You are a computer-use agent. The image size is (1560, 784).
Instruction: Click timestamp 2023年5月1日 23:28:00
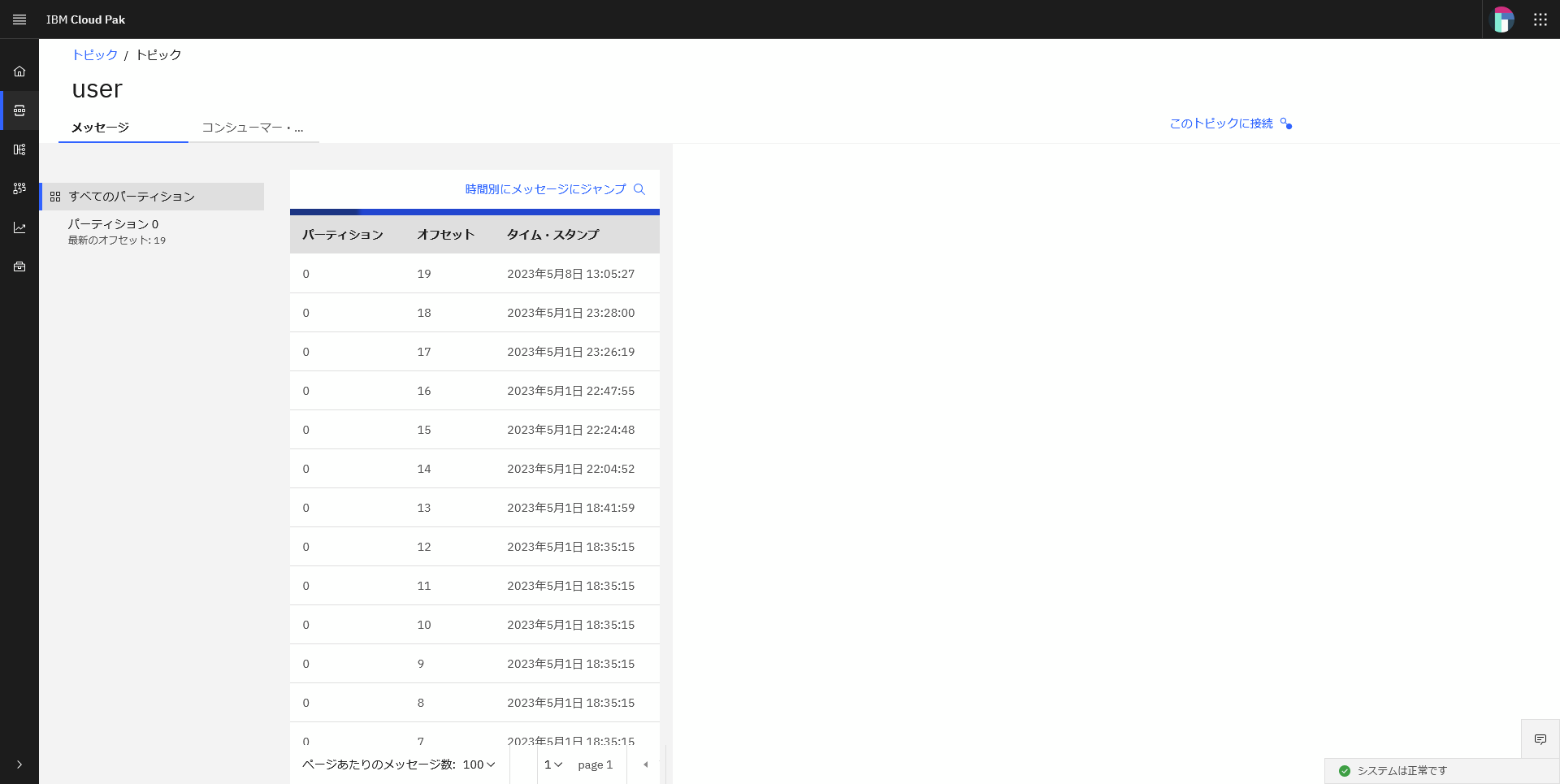tap(570, 313)
